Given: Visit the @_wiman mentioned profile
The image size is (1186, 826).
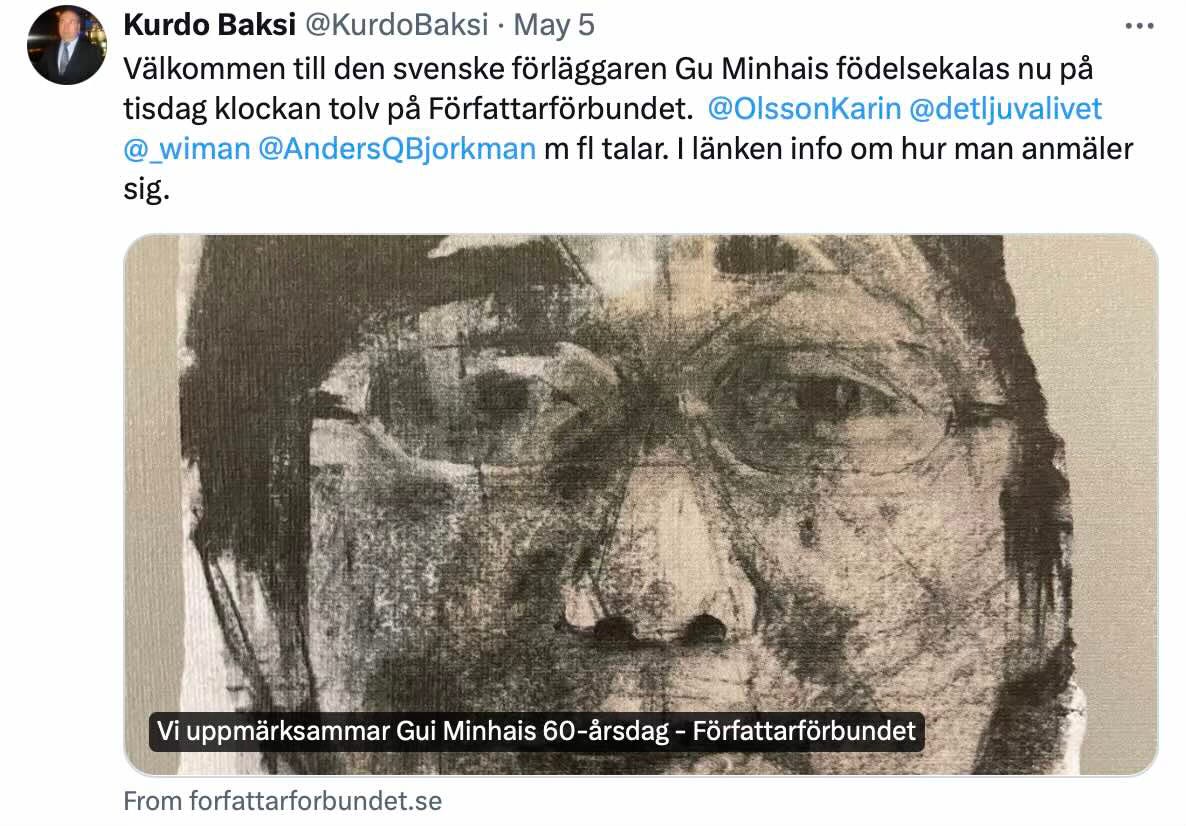Looking at the screenshot, I should point(187,149).
